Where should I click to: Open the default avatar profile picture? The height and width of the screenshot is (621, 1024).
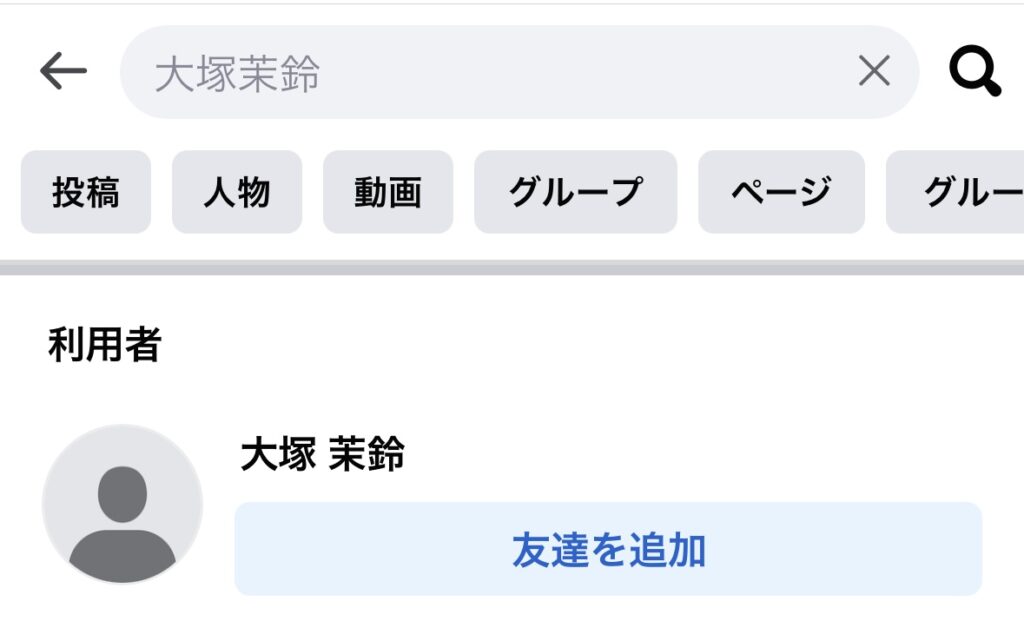click(x=122, y=504)
